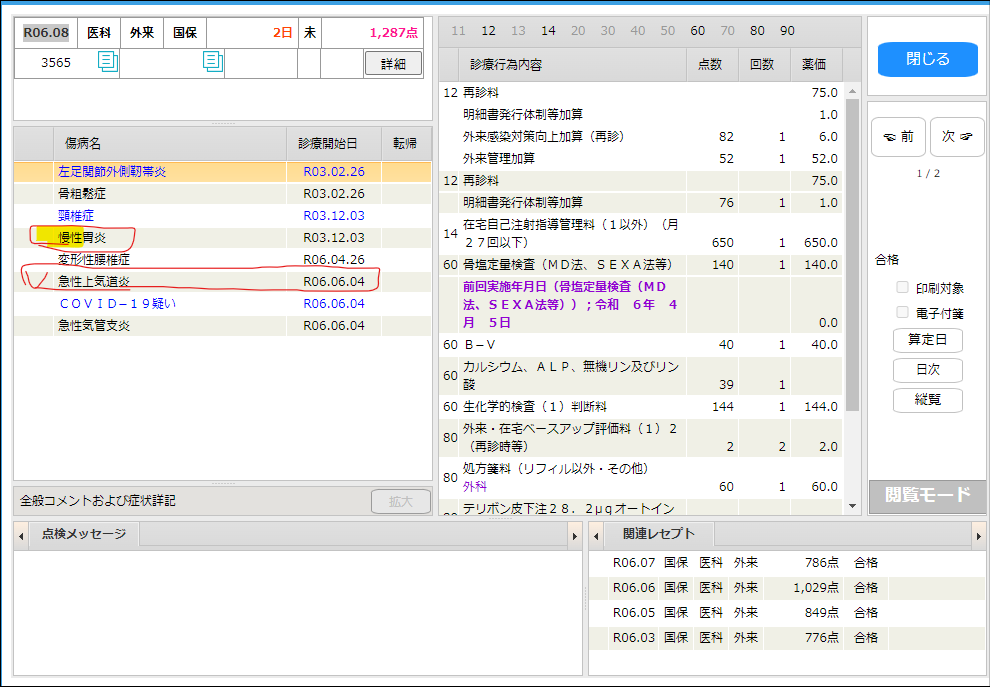
Task: Close the receipt view with 閉じる
Action: coord(927,59)
